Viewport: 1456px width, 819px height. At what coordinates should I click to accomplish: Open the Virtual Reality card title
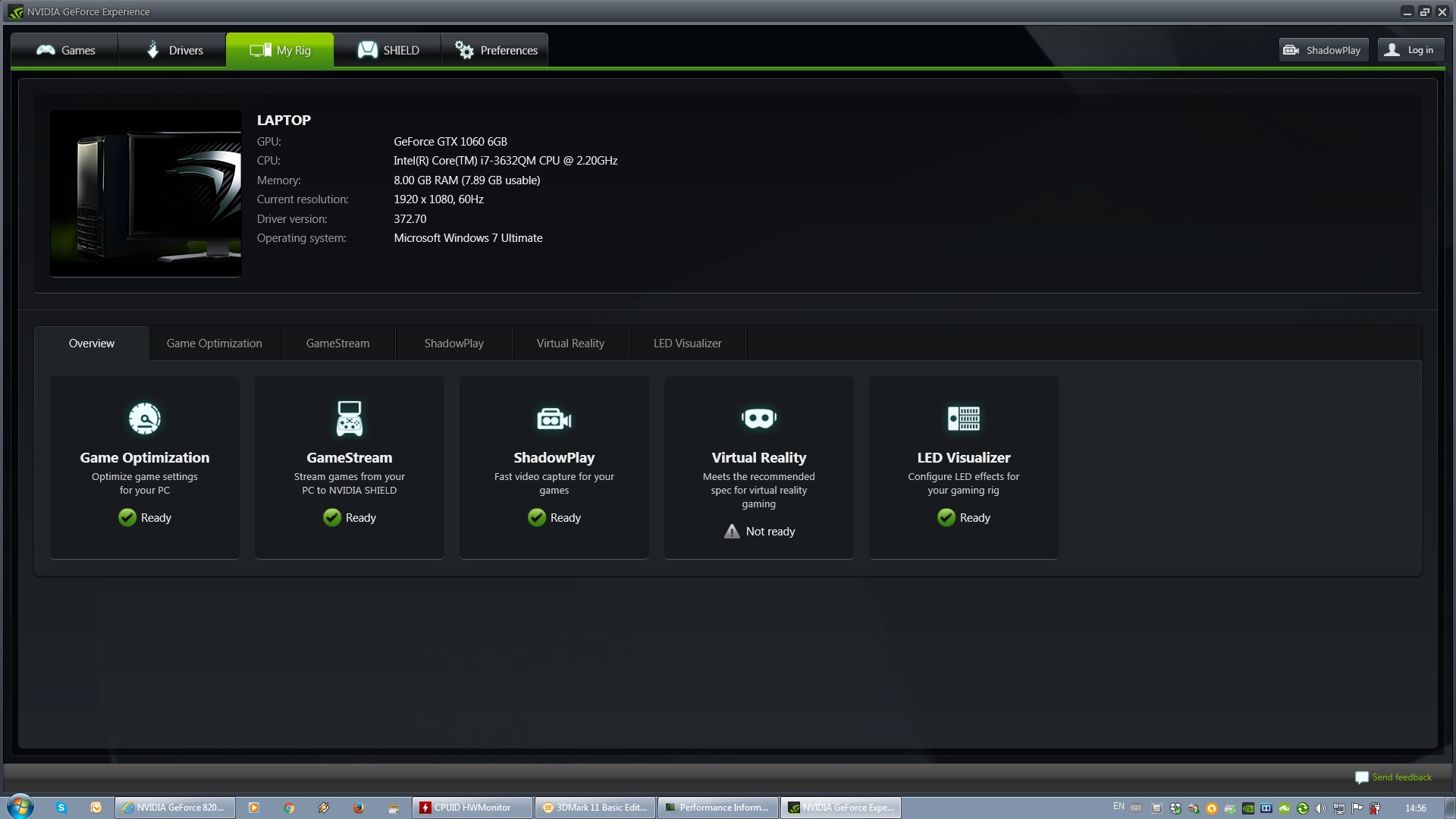759,457
